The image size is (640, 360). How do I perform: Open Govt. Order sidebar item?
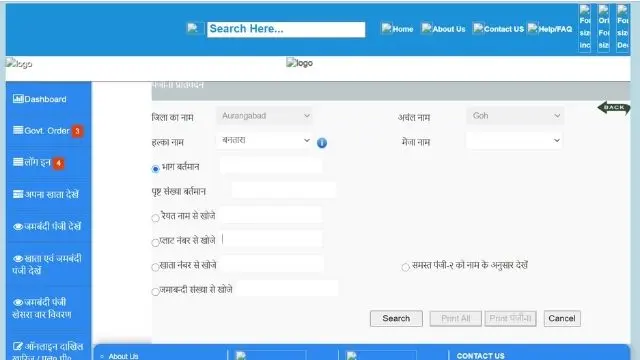48,131
